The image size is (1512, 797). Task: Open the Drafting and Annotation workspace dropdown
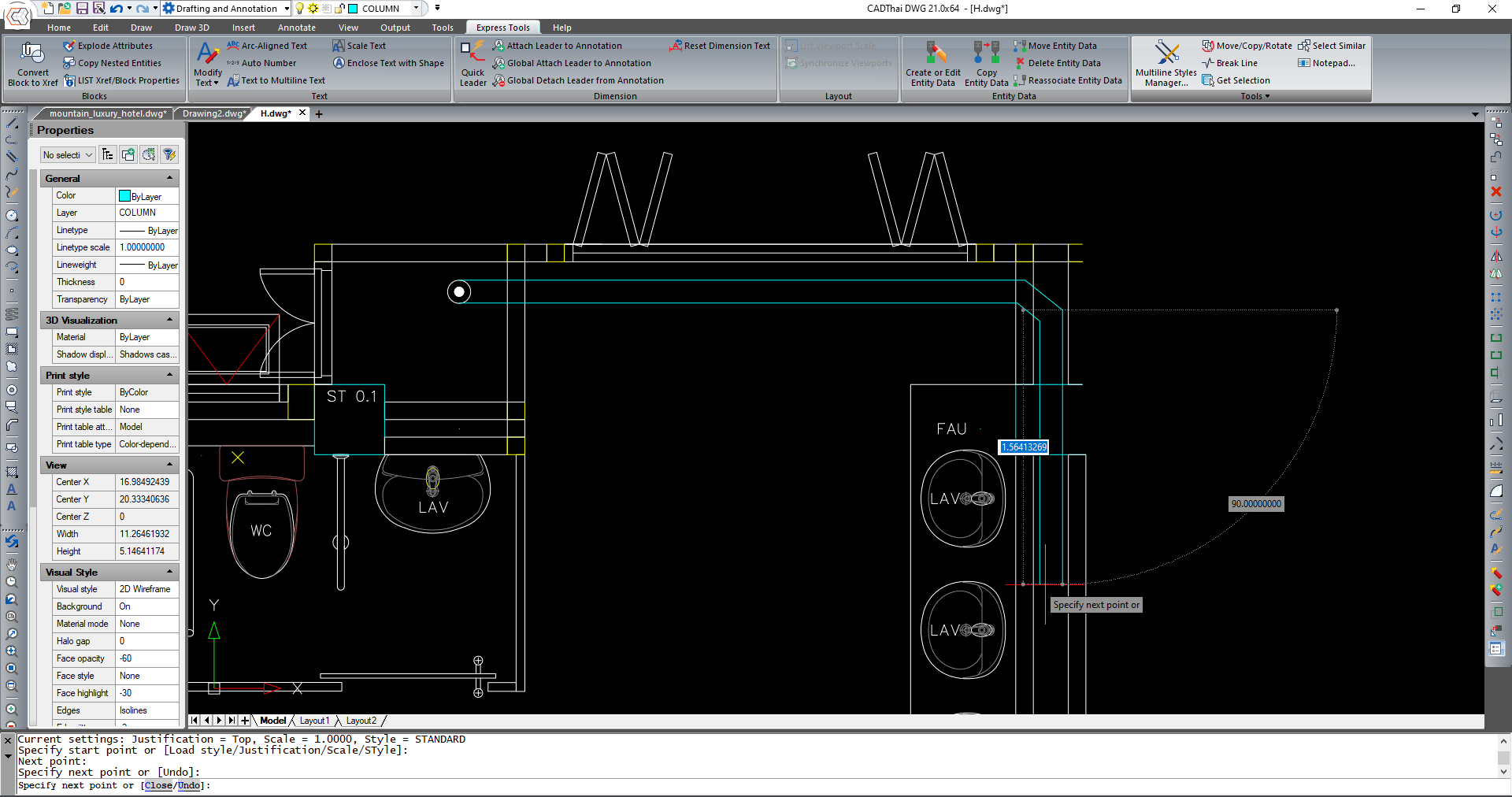click(287, 9)
